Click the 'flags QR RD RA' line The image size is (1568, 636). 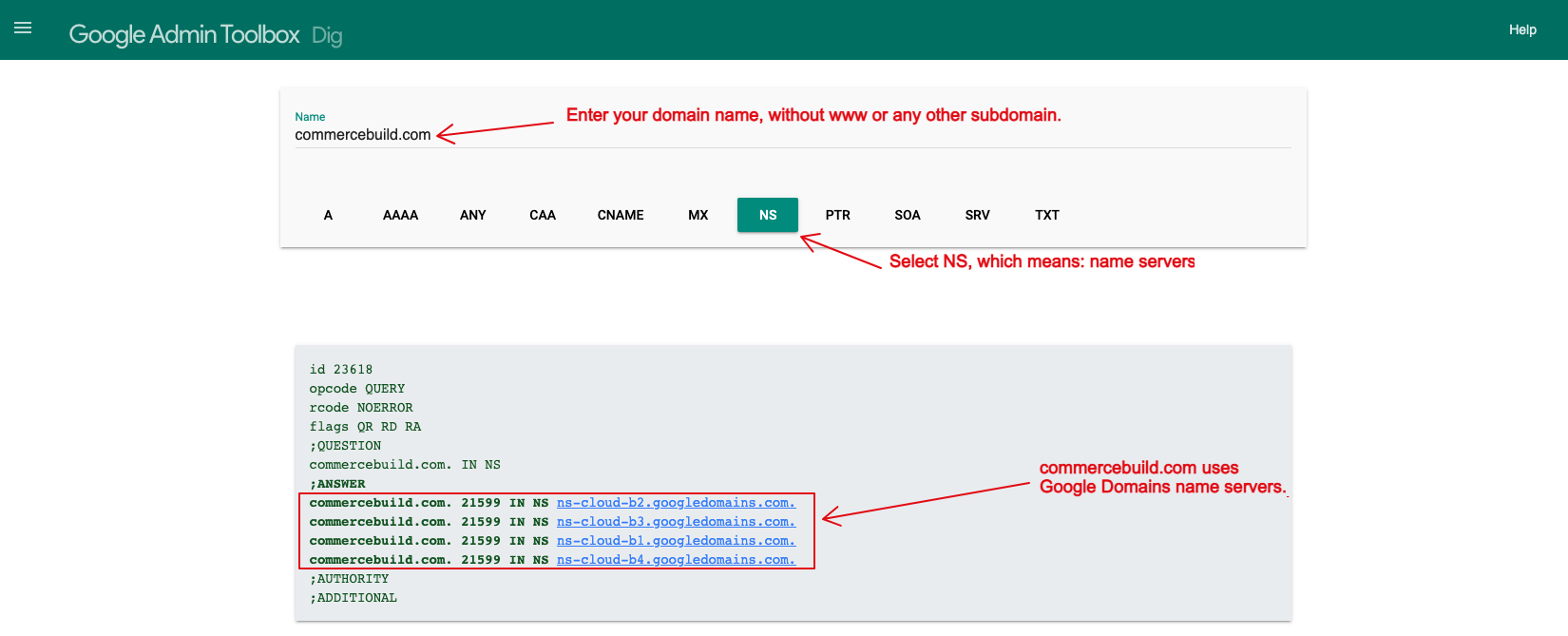click(365, 427)
